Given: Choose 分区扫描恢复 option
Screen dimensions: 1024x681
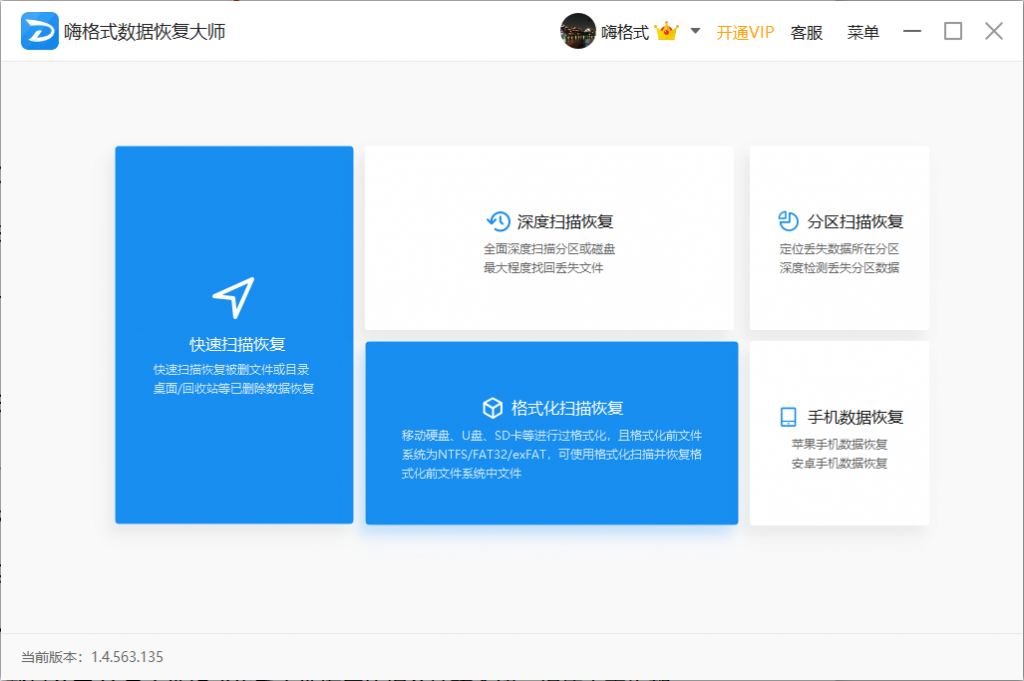Looking at the screenshot, I should click(855, 222).
